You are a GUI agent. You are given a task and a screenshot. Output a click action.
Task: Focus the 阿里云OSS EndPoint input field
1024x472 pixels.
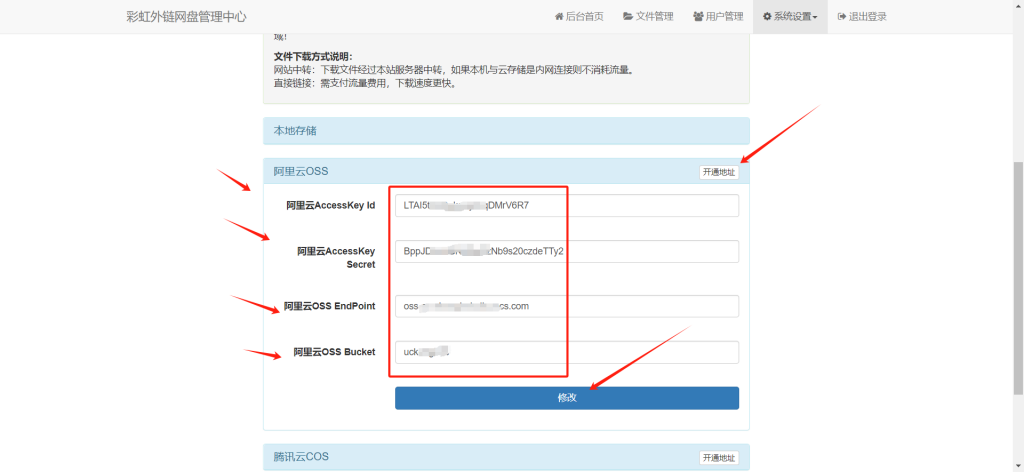click(567, 306)
